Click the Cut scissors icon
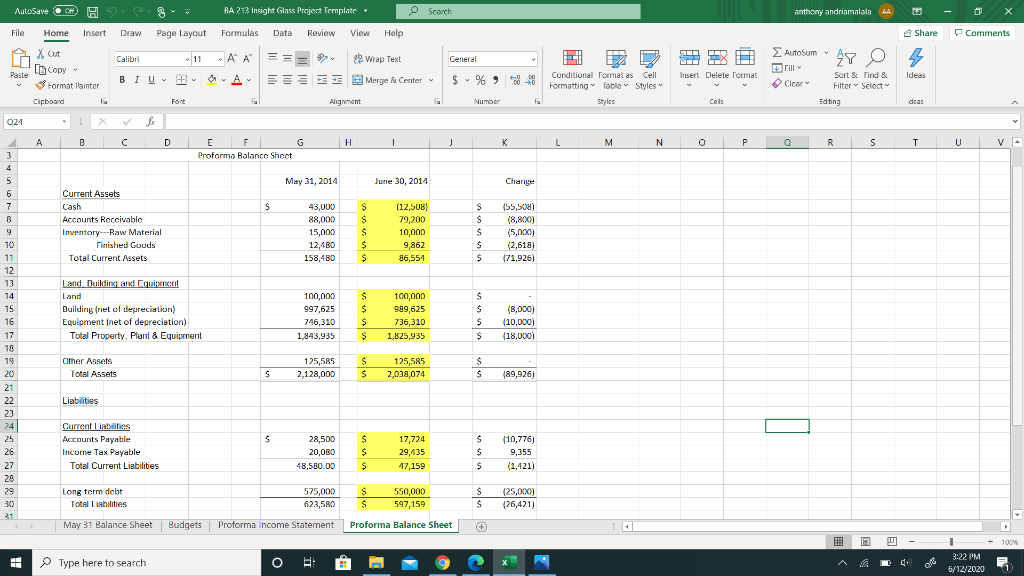The width and height of the screenshot is (1024, 576). (40, 54)
